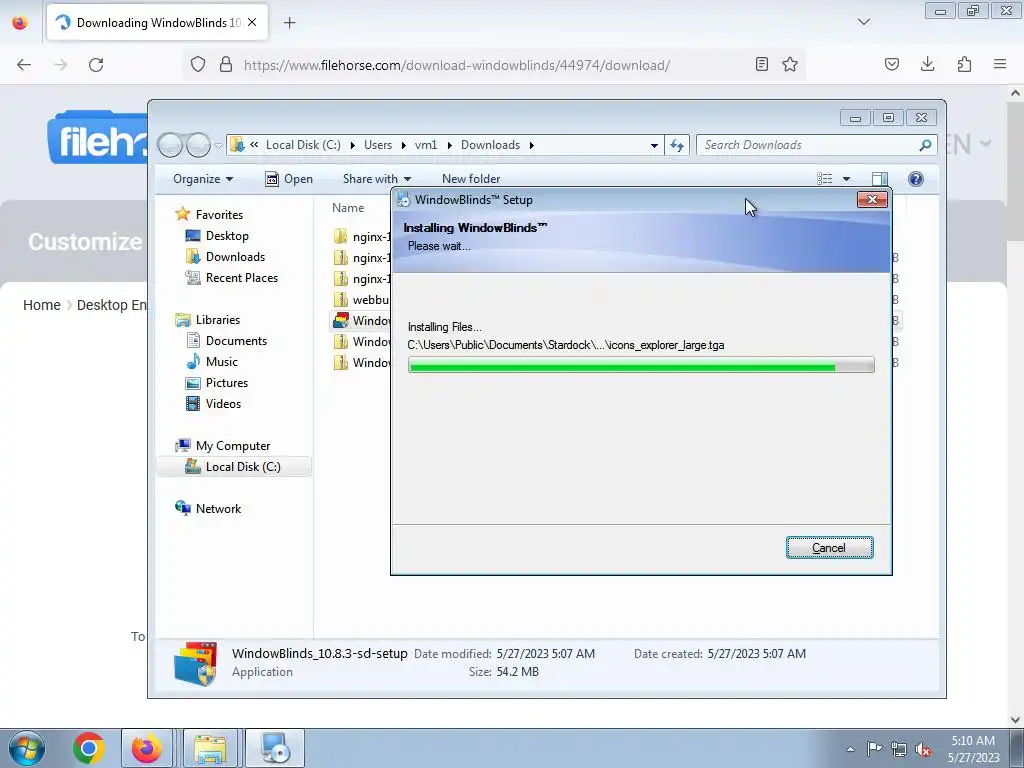The width and height of the screenshot is (1024, 768).
Task: Show hidden tray icons
Action: coord(850,749)
